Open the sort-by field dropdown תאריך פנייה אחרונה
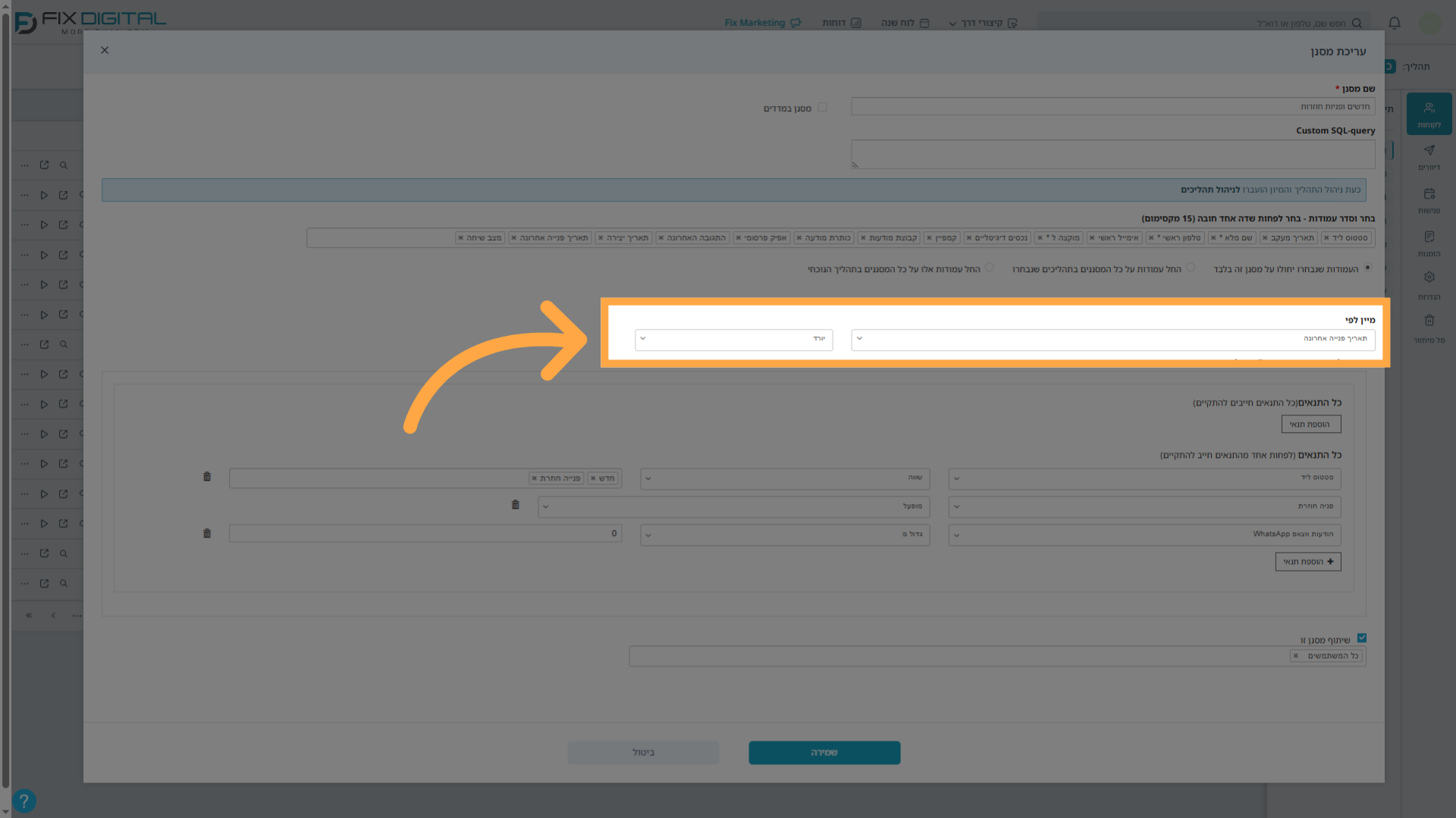The width and height of the screenshot is (1456, 818). click(1113, 339)
